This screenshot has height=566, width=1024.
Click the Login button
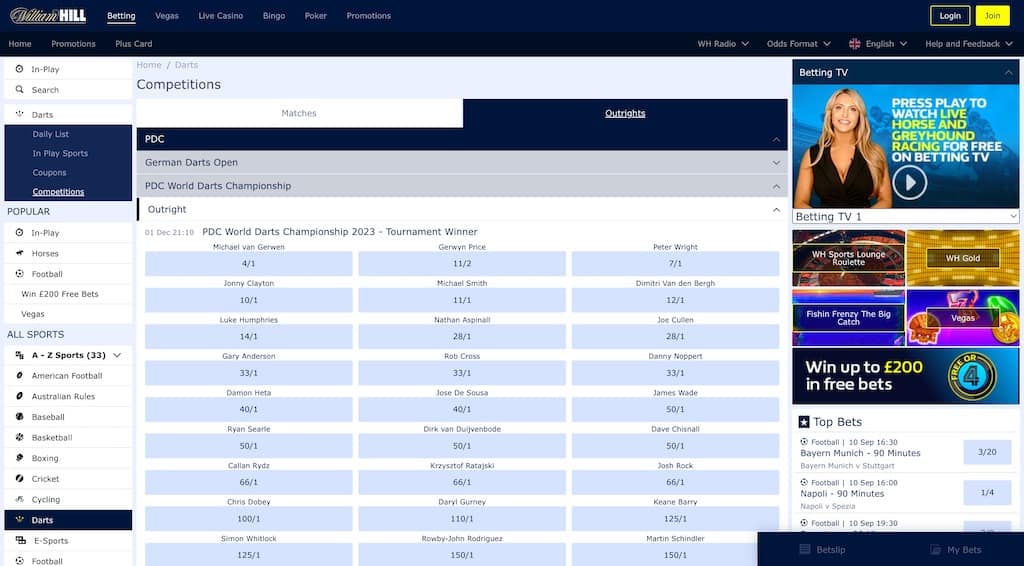coord(950,16)
